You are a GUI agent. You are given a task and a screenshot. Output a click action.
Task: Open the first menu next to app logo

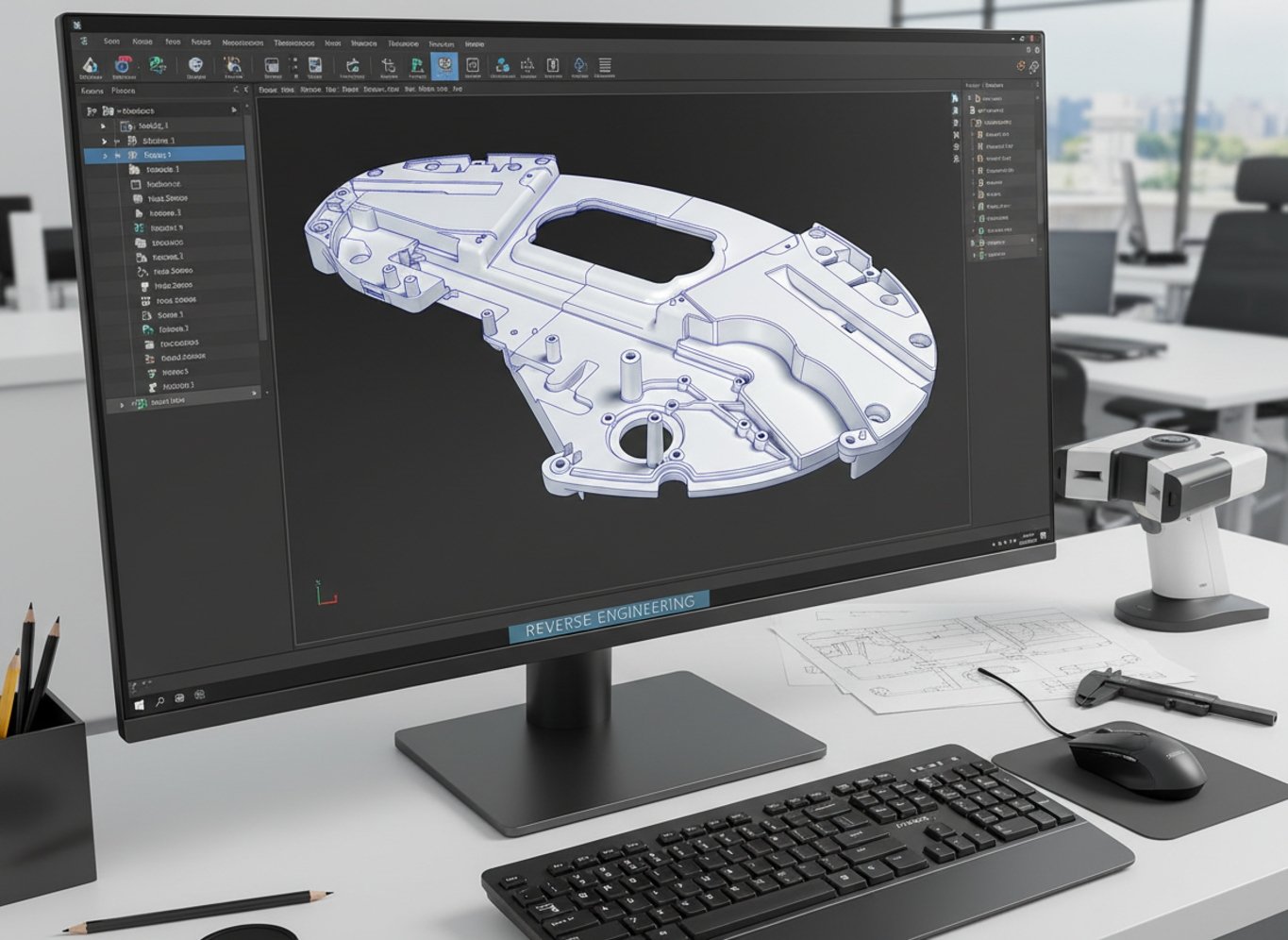[111, 42]
